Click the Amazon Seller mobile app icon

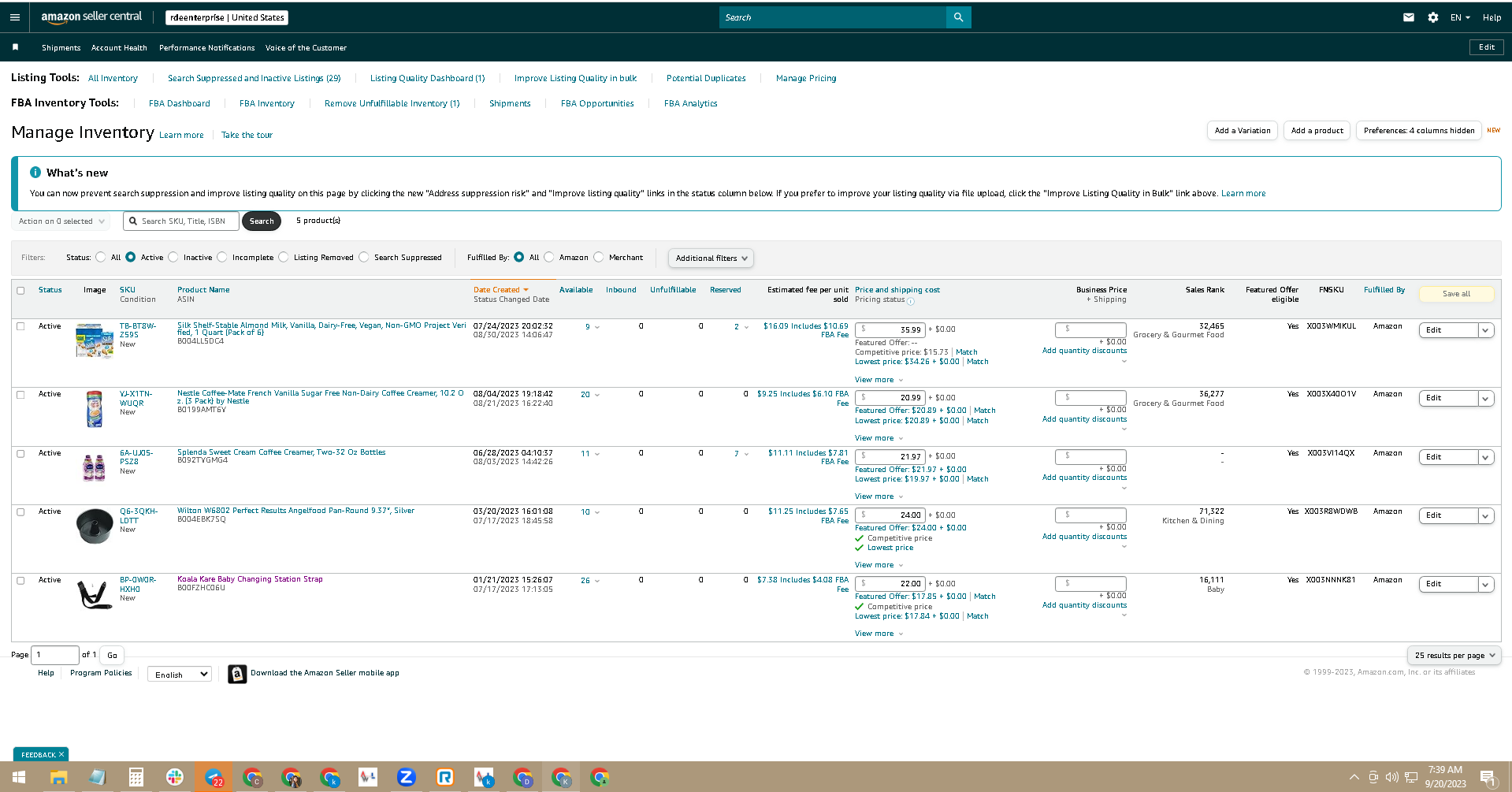coord(237,674)
